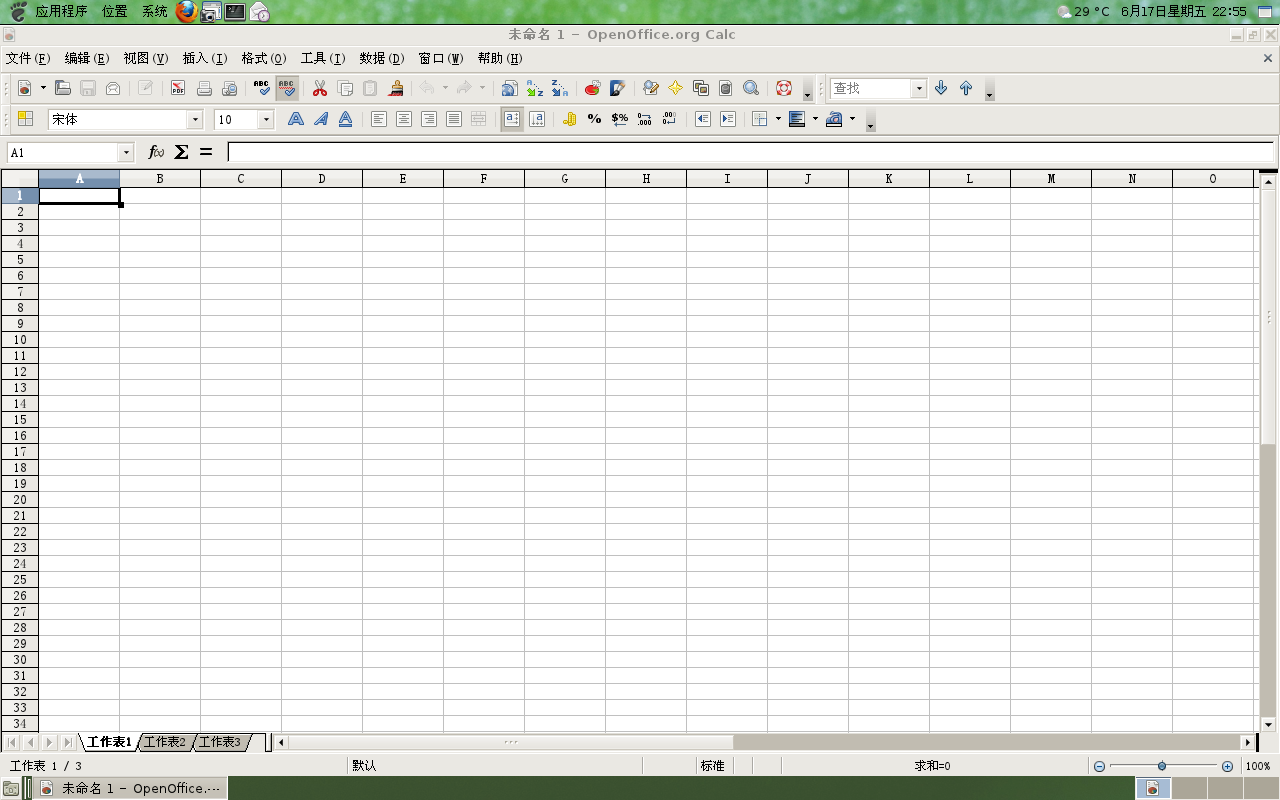Toggle left-to-right text direction icon

(512, 119)
